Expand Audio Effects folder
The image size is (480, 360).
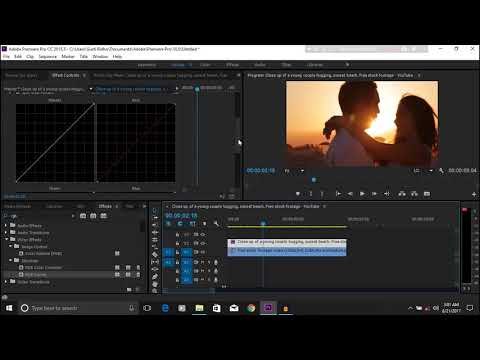click(x=6, y=226)
